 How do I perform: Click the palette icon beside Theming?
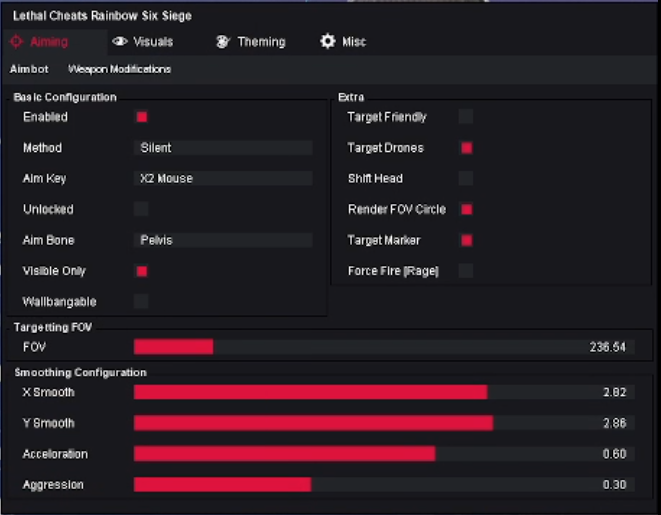(223, 42)
